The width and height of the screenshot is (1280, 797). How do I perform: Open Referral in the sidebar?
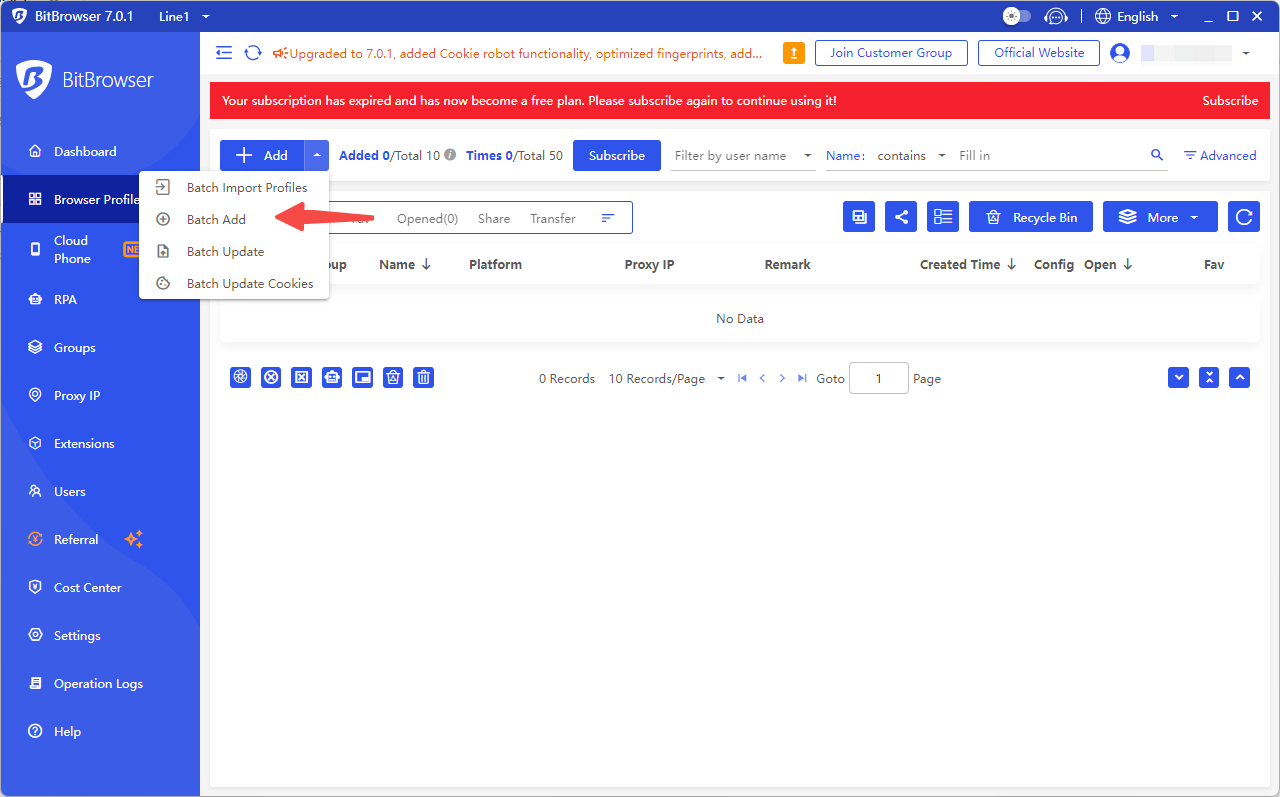click(100, 539)
